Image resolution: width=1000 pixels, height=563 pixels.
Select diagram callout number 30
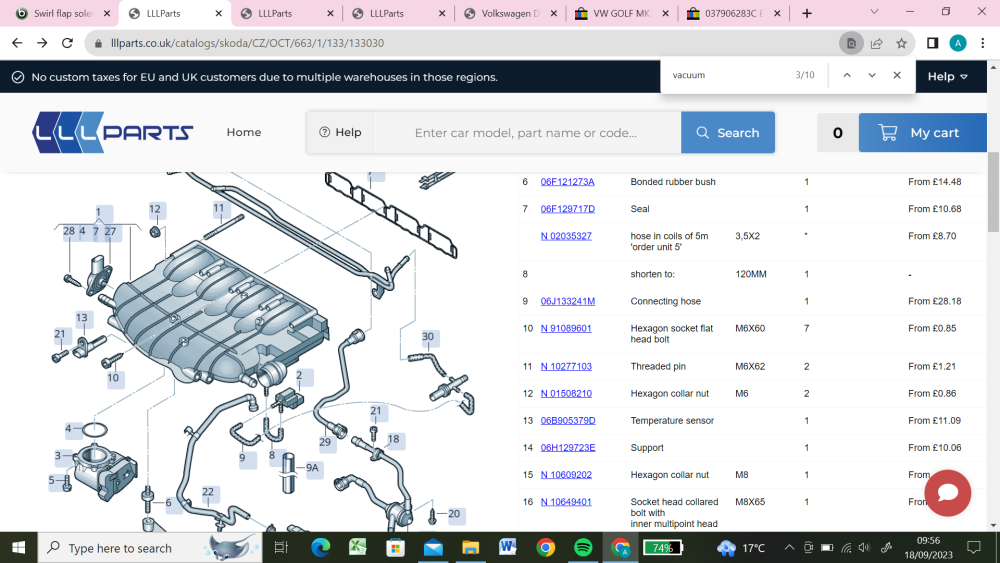coord(428,337)
